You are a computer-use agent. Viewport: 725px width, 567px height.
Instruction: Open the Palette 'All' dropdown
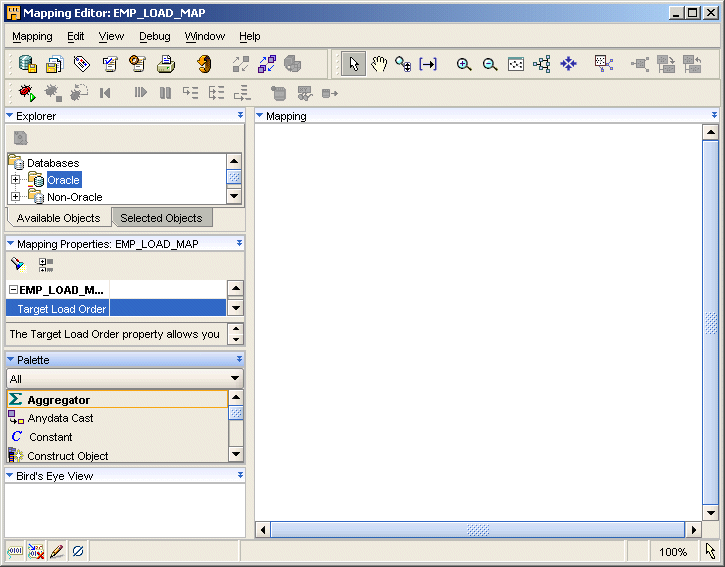point(235,379)
